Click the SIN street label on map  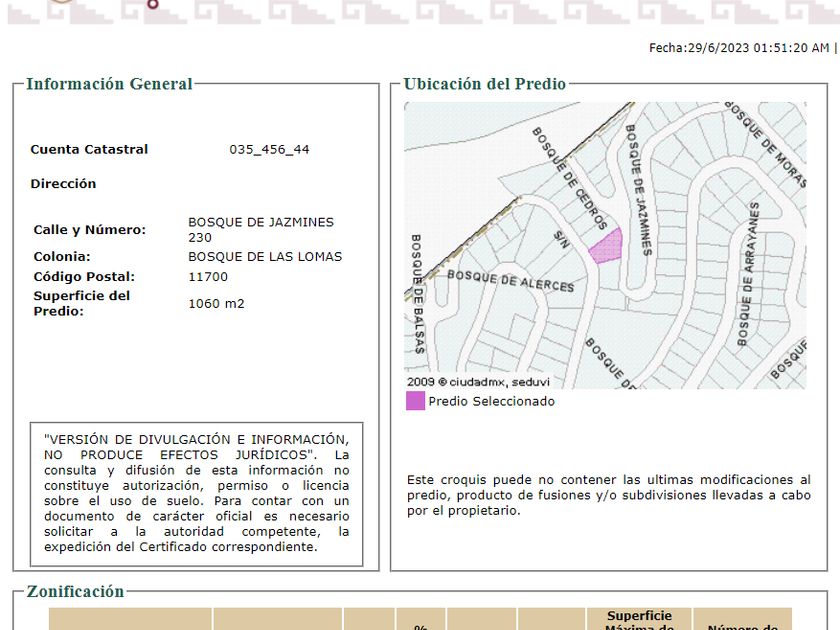point(561,239)
